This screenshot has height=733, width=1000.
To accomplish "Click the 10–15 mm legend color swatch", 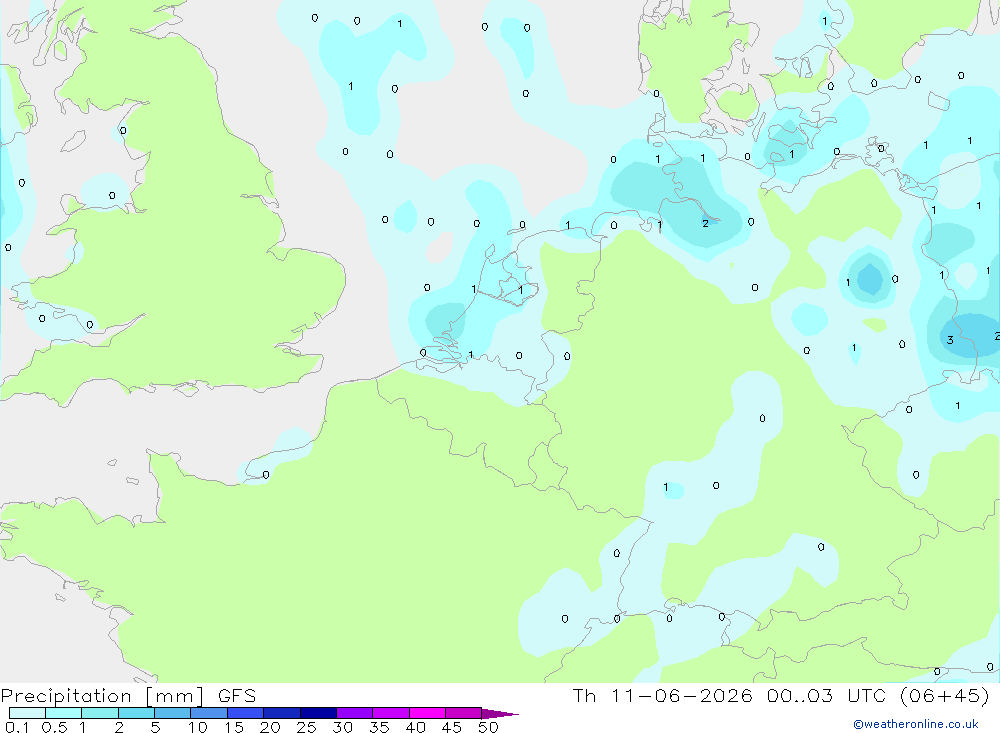I will click(x=209, y=713).
